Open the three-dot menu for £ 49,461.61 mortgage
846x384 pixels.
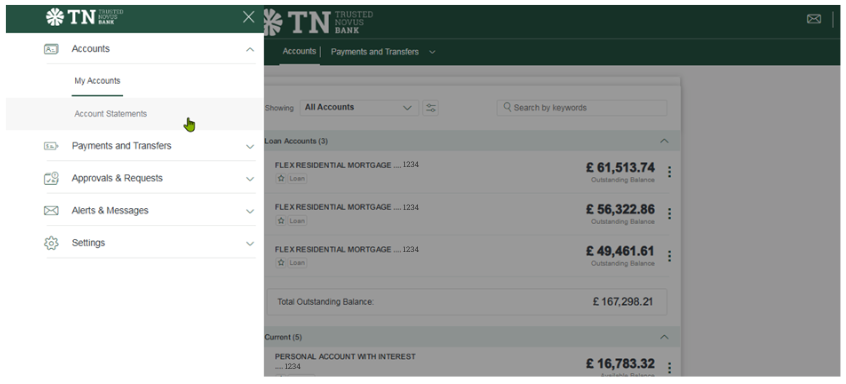click(669, 256)
